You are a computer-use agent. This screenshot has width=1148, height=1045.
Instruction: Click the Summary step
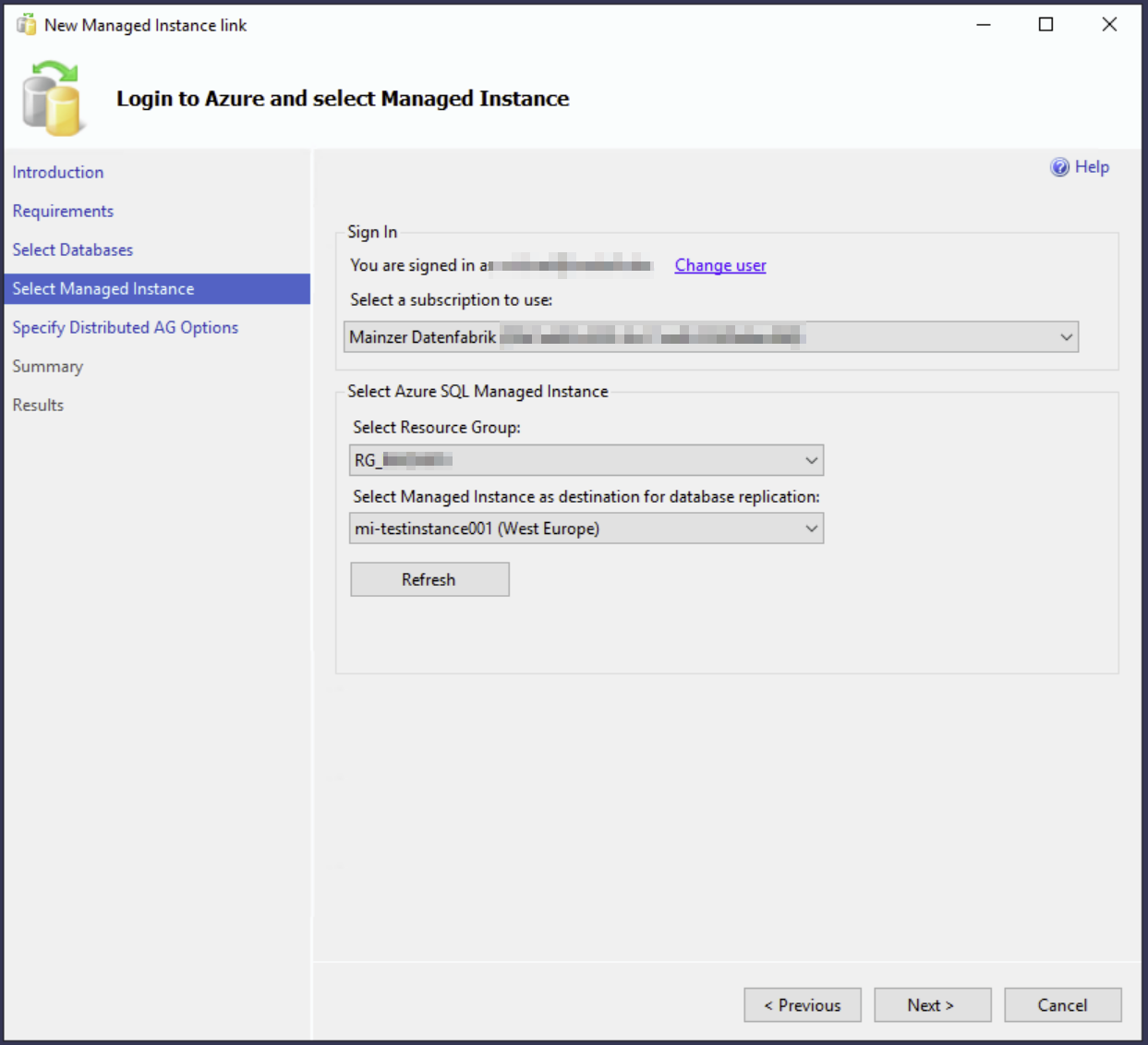48,367
